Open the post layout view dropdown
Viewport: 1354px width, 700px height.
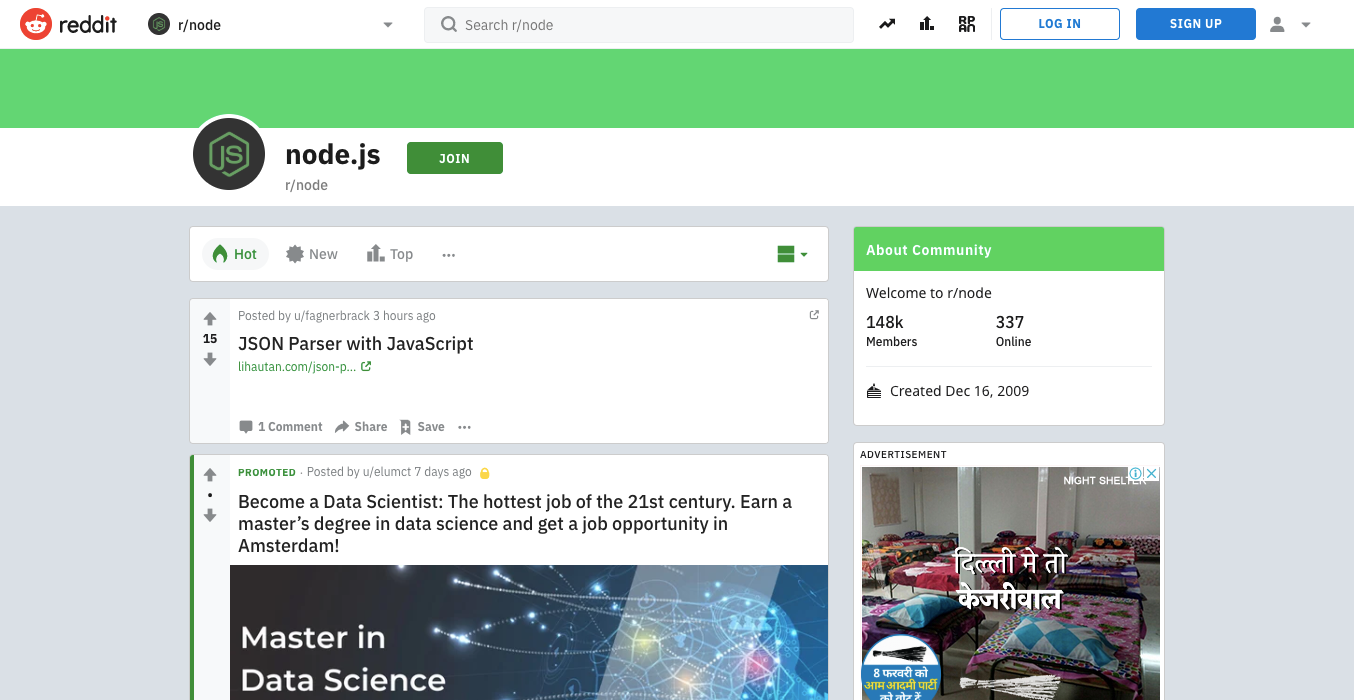tap(790, 254)
